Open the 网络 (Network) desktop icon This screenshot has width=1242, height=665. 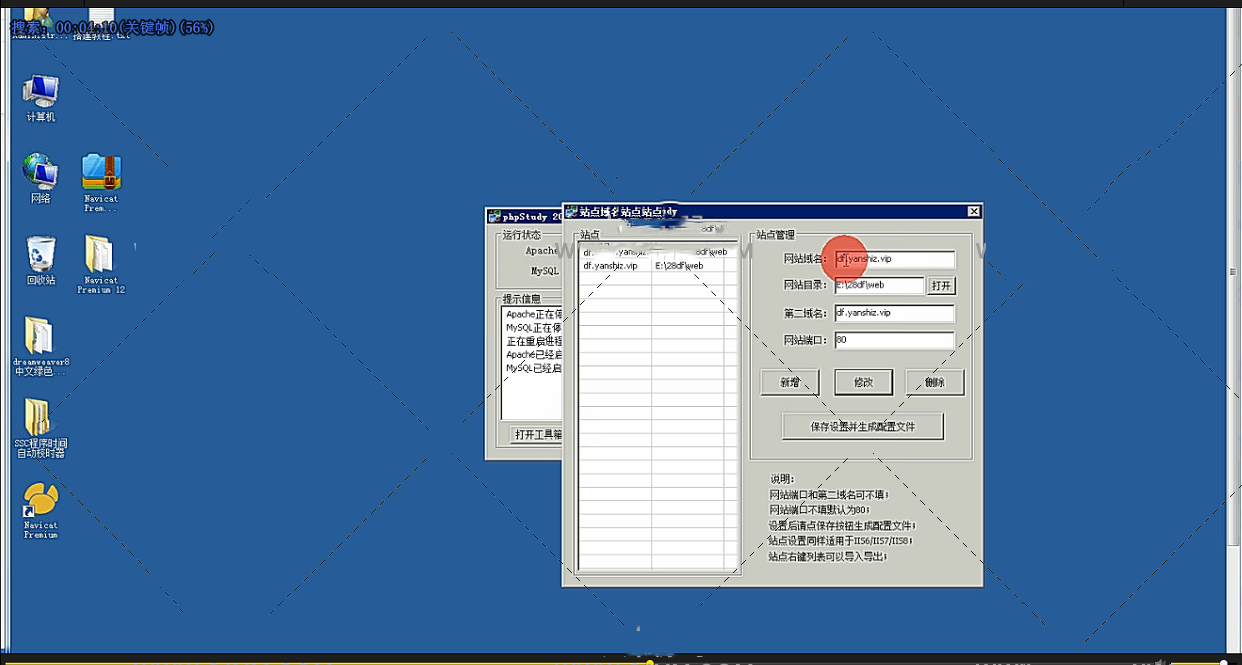click(40, 173)
